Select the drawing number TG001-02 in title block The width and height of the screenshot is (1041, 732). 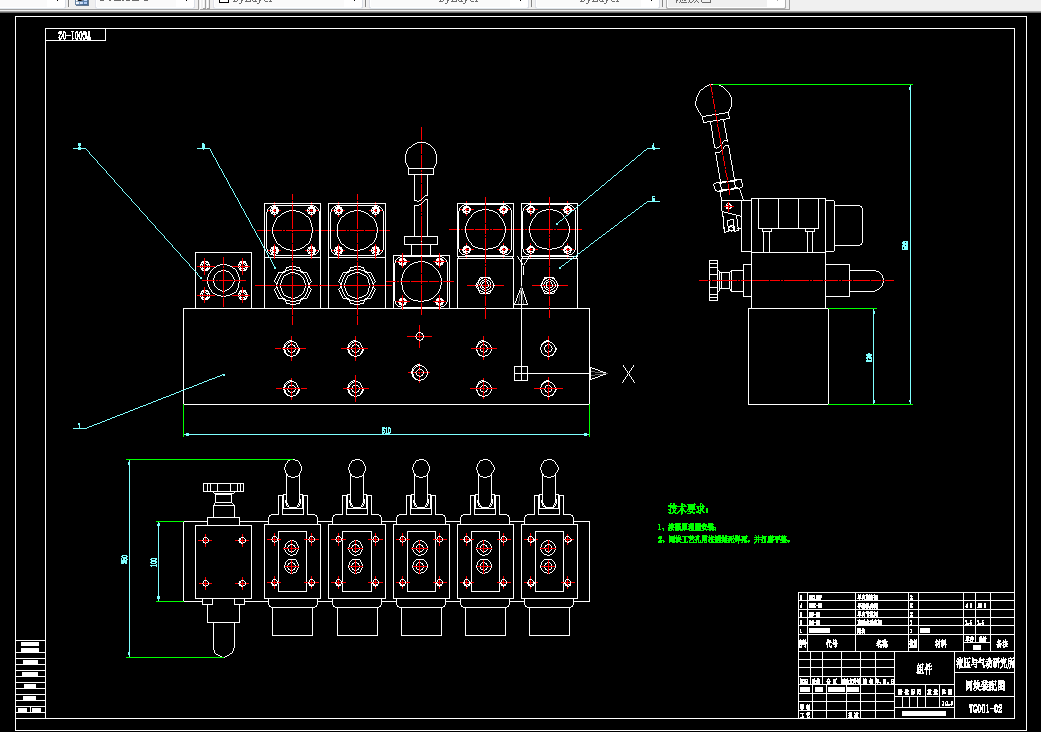click(985, 708)
